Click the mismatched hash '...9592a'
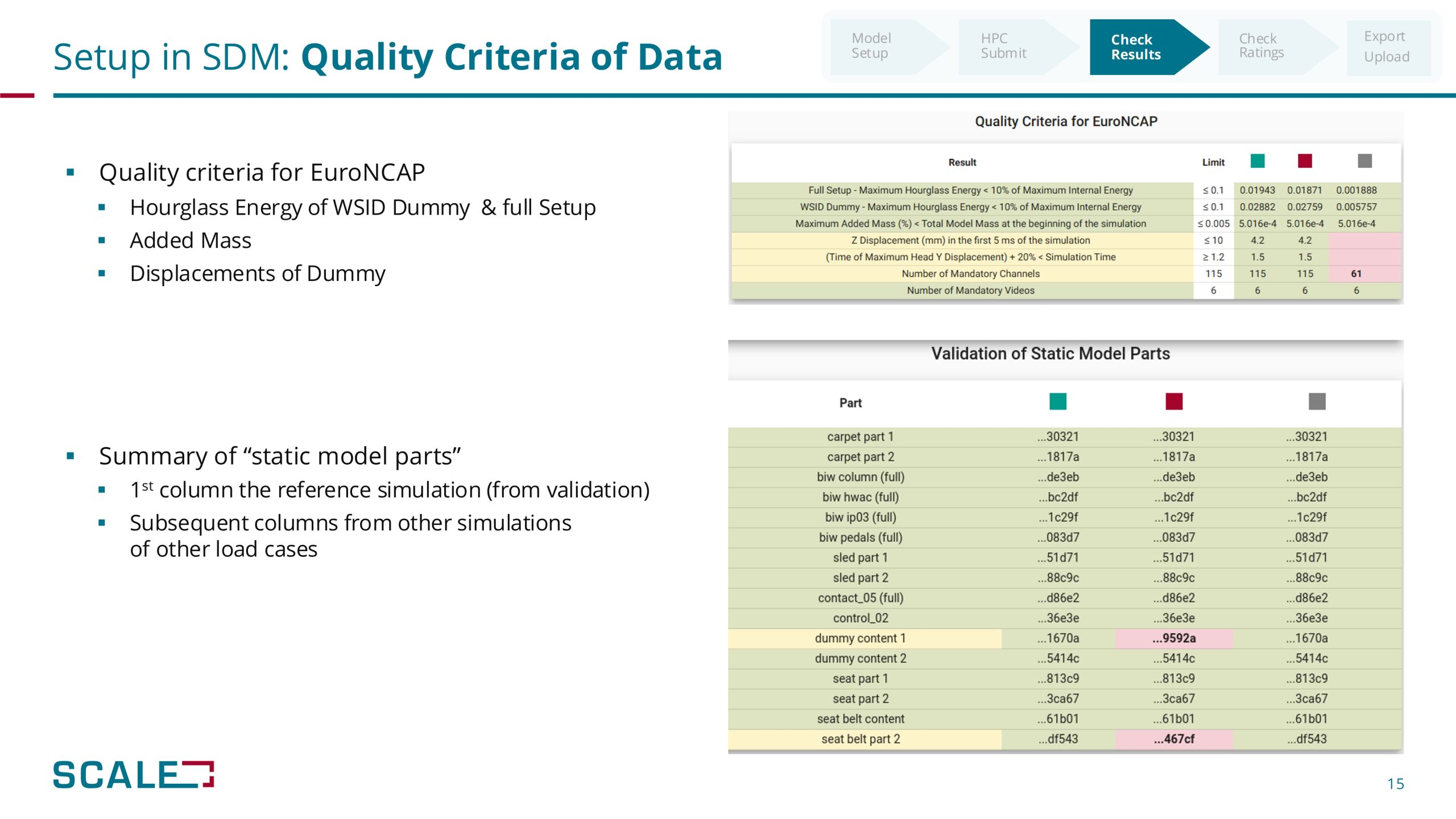 point(1174,638)
